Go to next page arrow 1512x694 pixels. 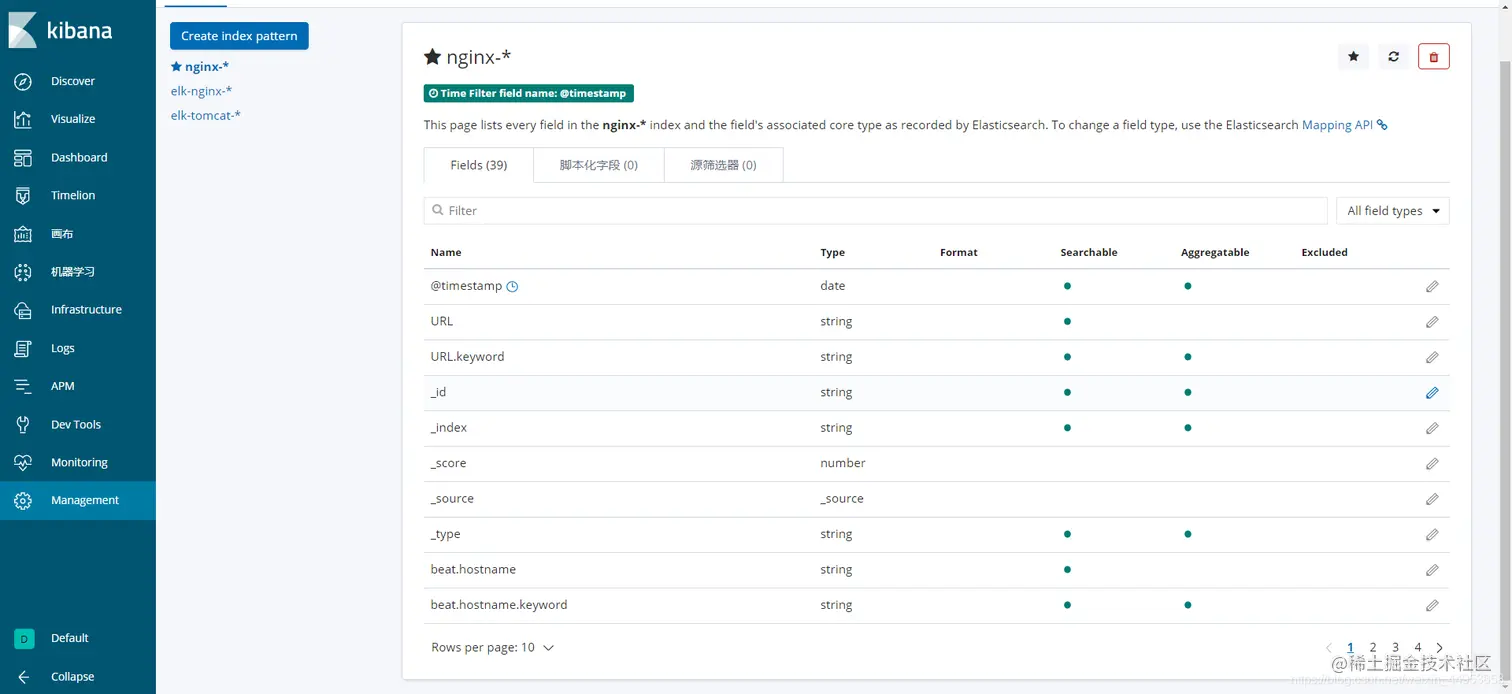coord(1440,648)
